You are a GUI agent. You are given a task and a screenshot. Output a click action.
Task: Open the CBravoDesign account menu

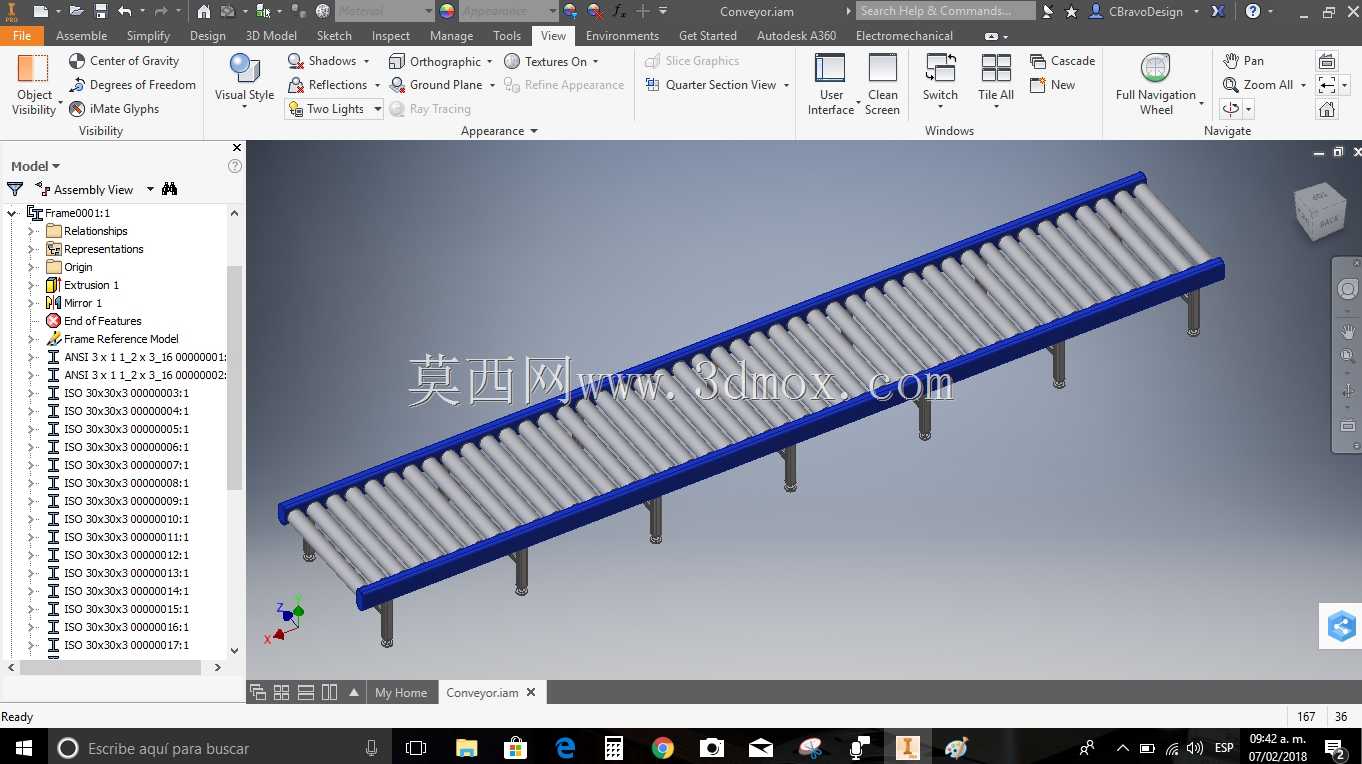point(1145,11)
